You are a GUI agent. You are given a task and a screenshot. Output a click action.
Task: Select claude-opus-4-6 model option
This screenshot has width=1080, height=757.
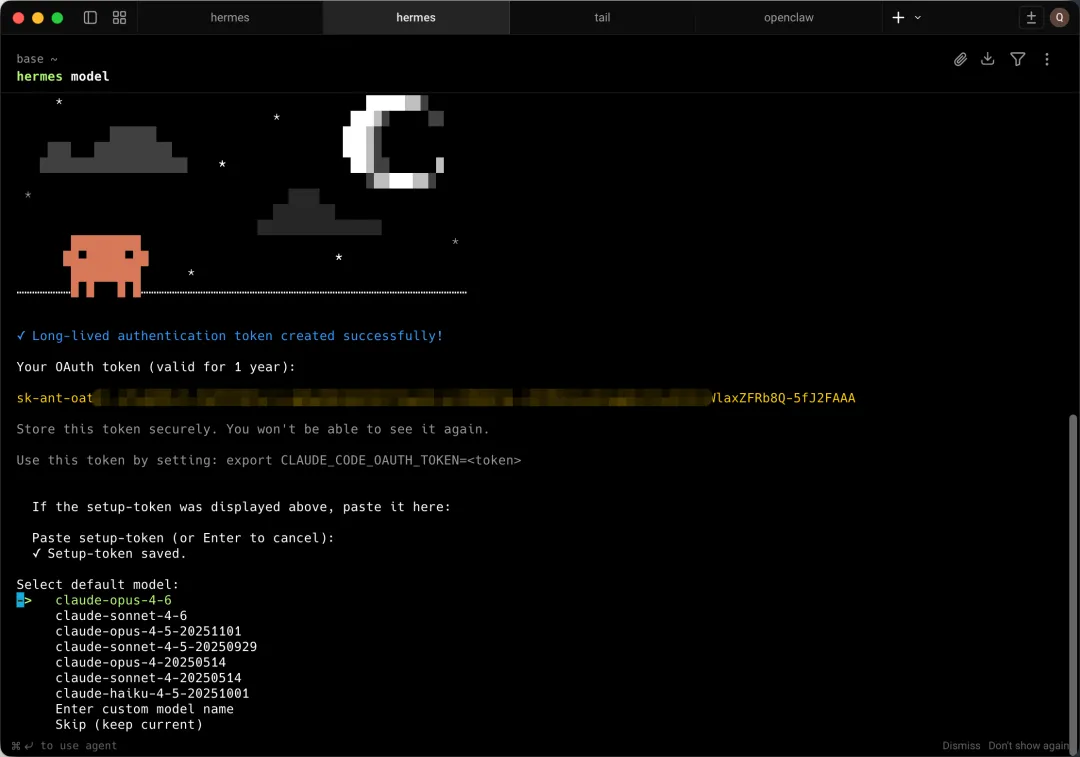point(114,600)
